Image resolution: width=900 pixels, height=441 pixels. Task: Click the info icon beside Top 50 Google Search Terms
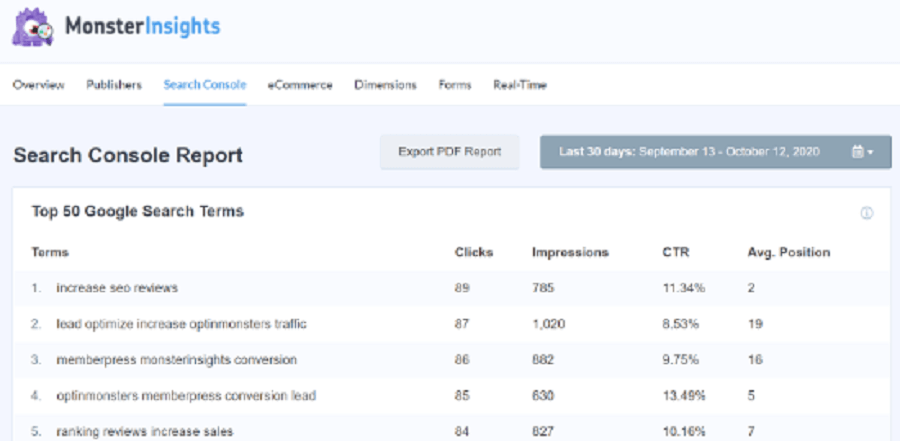(x=866, y=214)
